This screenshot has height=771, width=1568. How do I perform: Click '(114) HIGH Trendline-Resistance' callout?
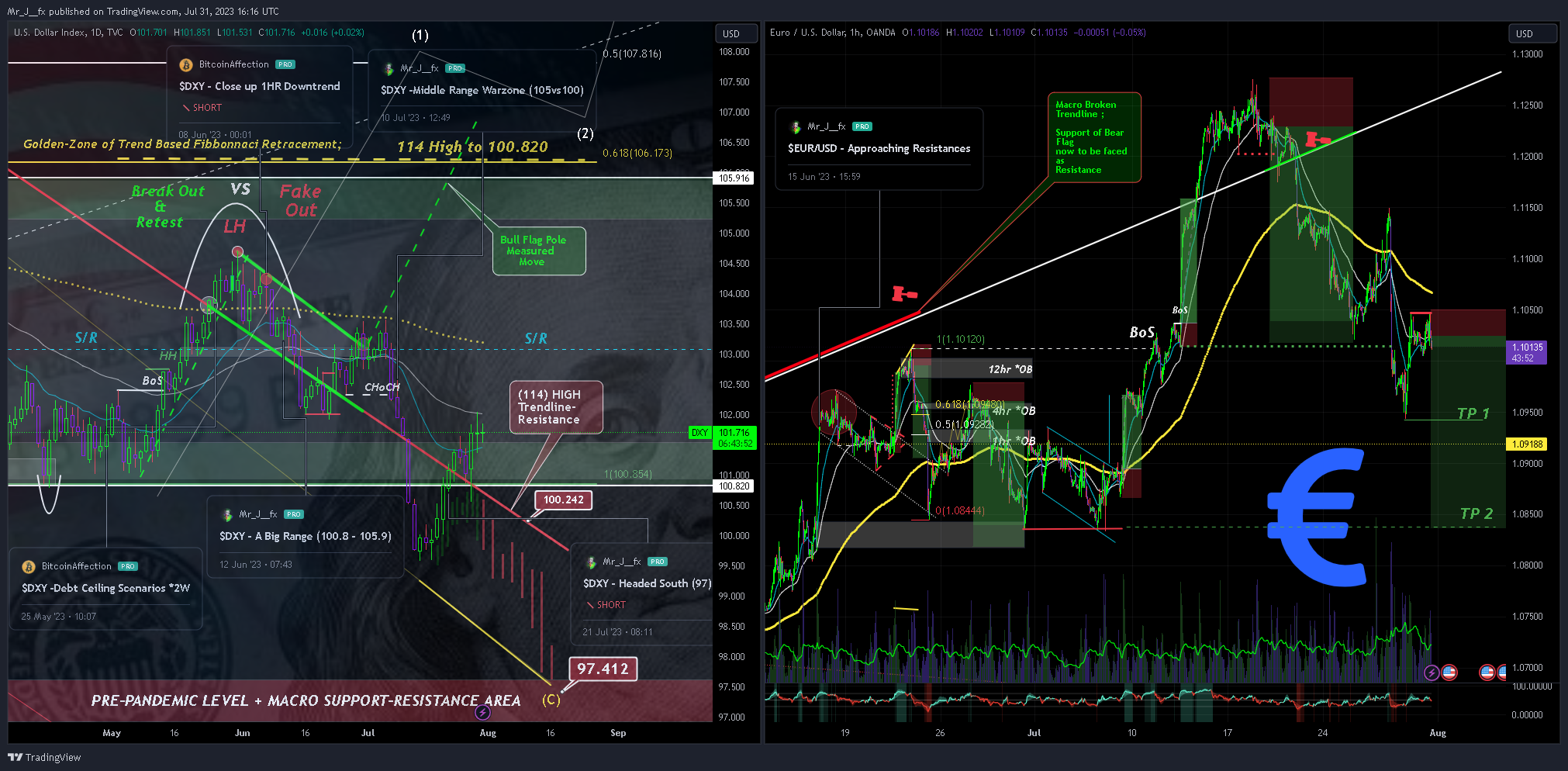pyautogui.click(x=555, y=407)
